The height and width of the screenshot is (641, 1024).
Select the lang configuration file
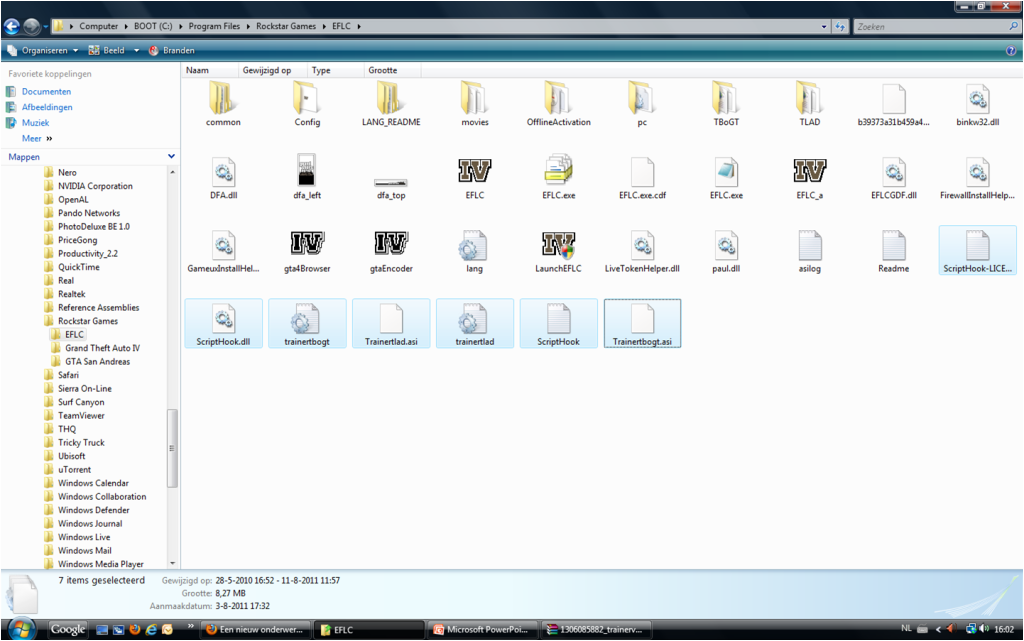point(474,251)
